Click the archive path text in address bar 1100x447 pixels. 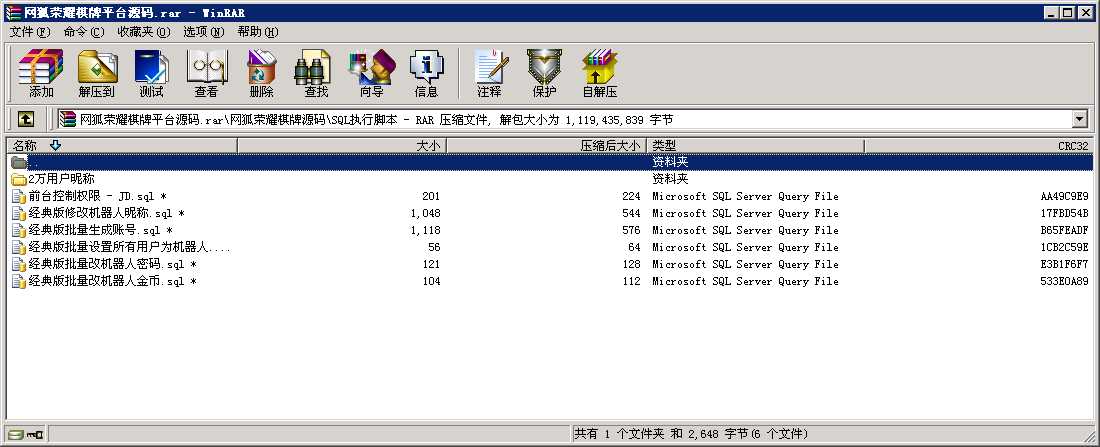point(377,120)
